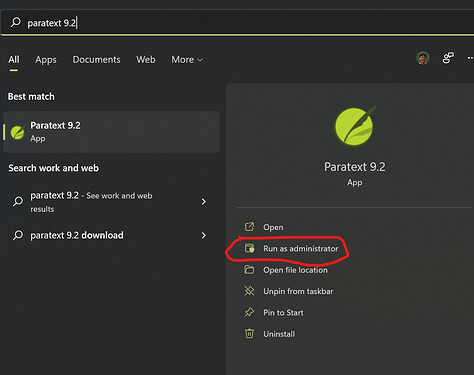Click the search magnifier icon in the search box

pyautogui.click(x=16, y=22)
